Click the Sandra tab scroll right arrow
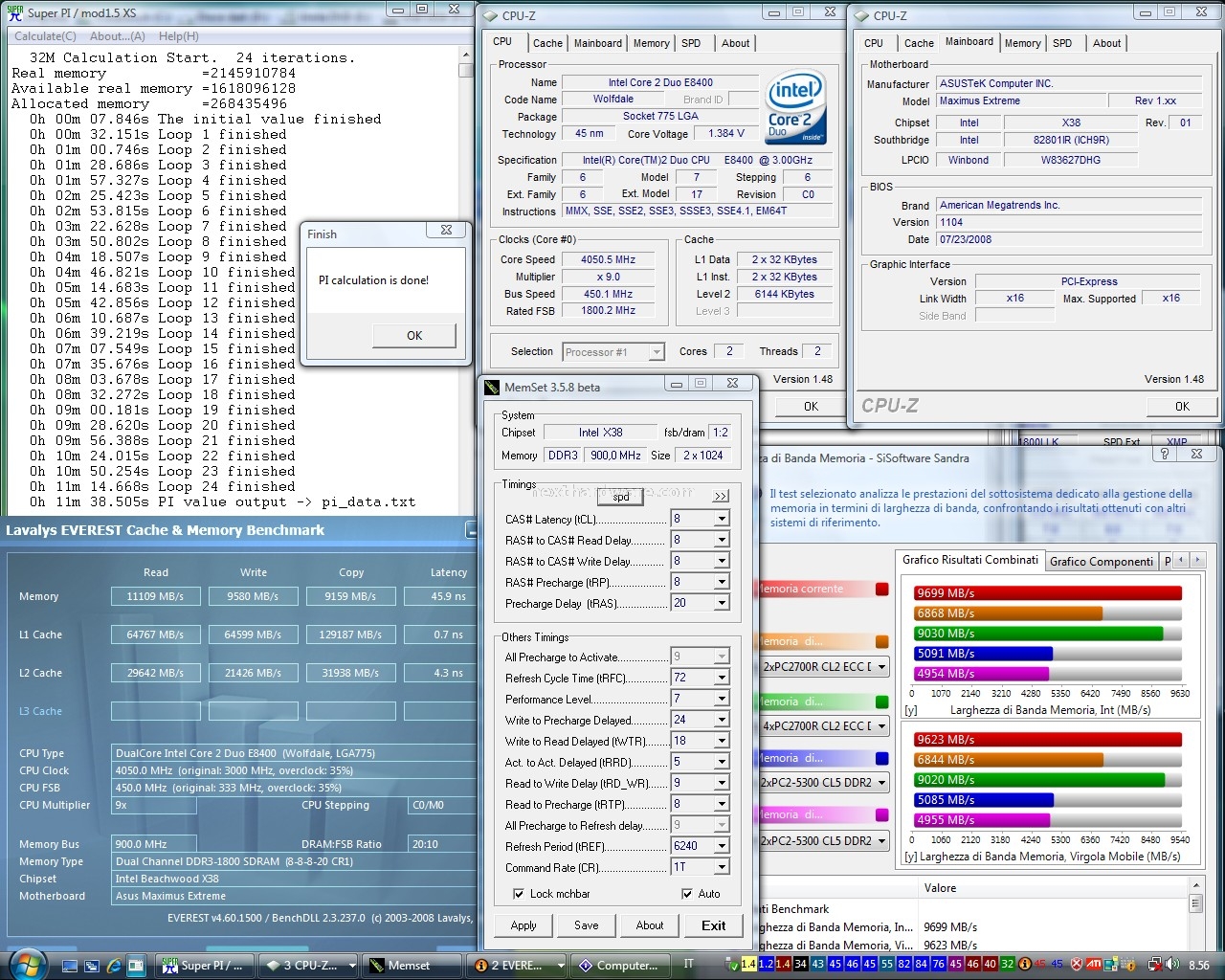 point(1198,560)
